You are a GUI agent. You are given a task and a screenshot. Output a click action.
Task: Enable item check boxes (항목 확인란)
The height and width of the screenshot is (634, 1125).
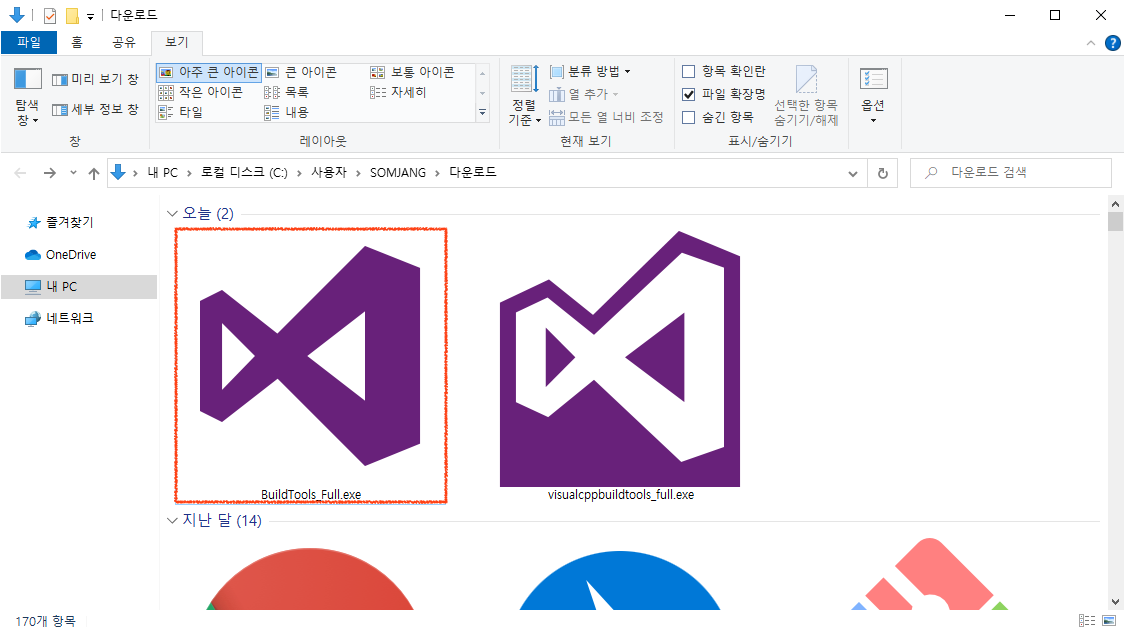689,71
